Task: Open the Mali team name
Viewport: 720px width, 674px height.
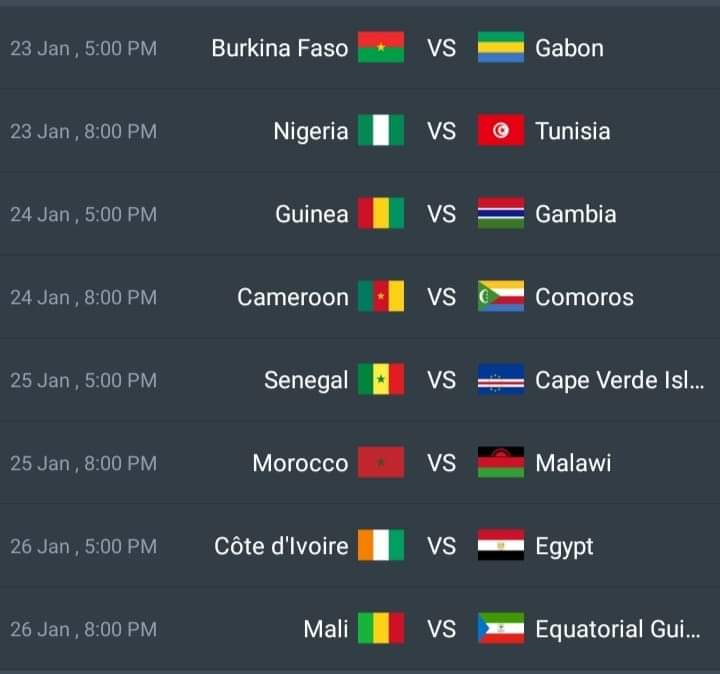Action: point(326,629)
